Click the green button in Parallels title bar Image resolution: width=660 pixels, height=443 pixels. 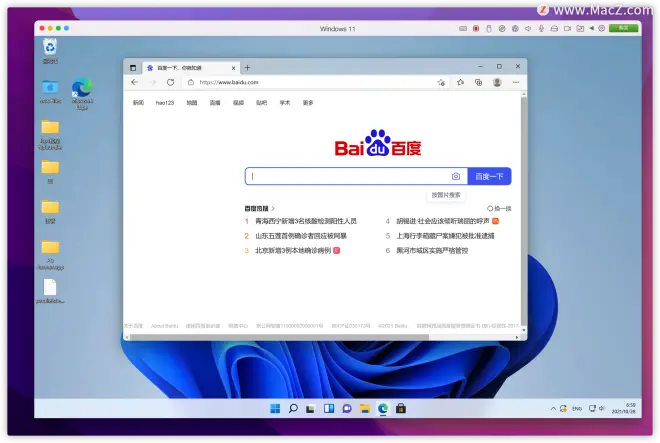[x=623, y=28]
